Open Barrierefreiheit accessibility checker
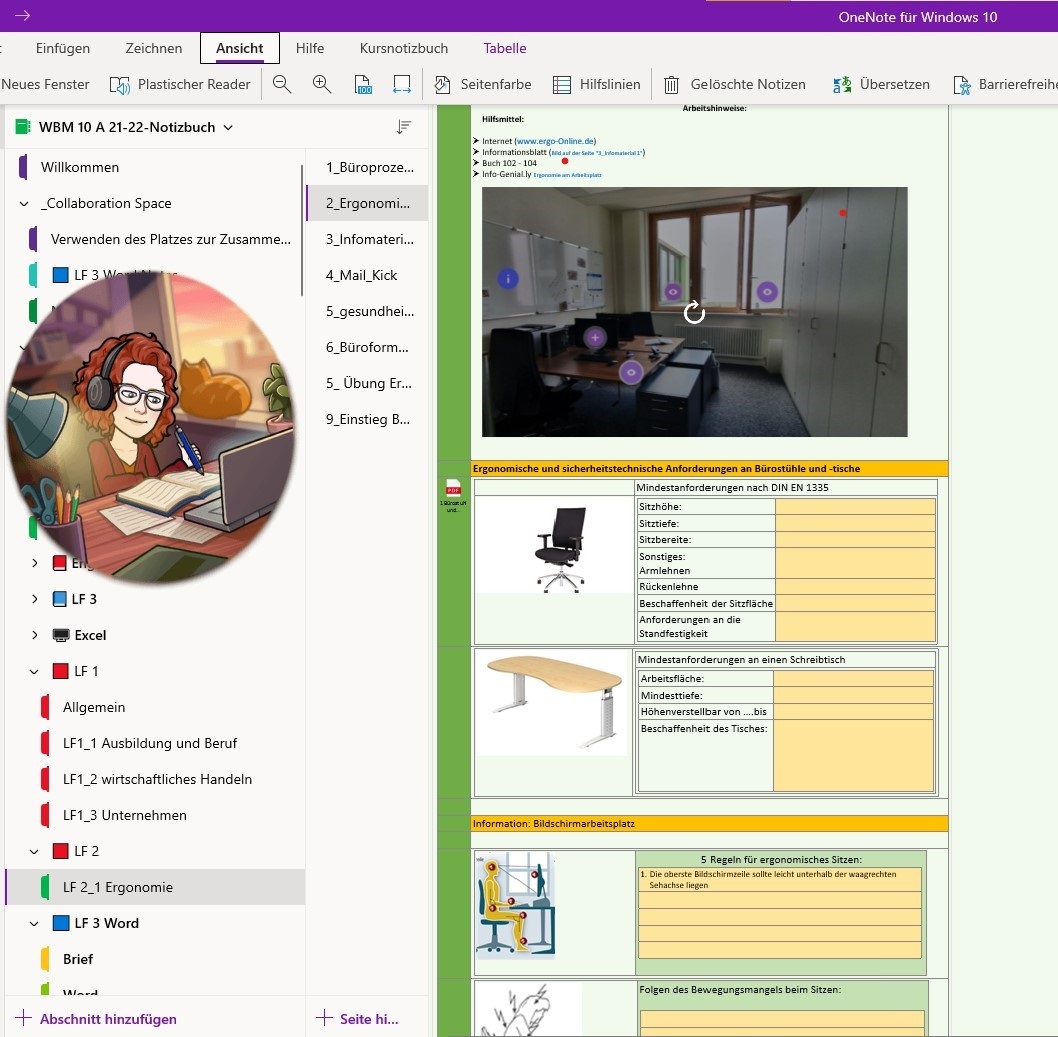Screen dimensions: 1058x1037 [x=1005, y=84]
